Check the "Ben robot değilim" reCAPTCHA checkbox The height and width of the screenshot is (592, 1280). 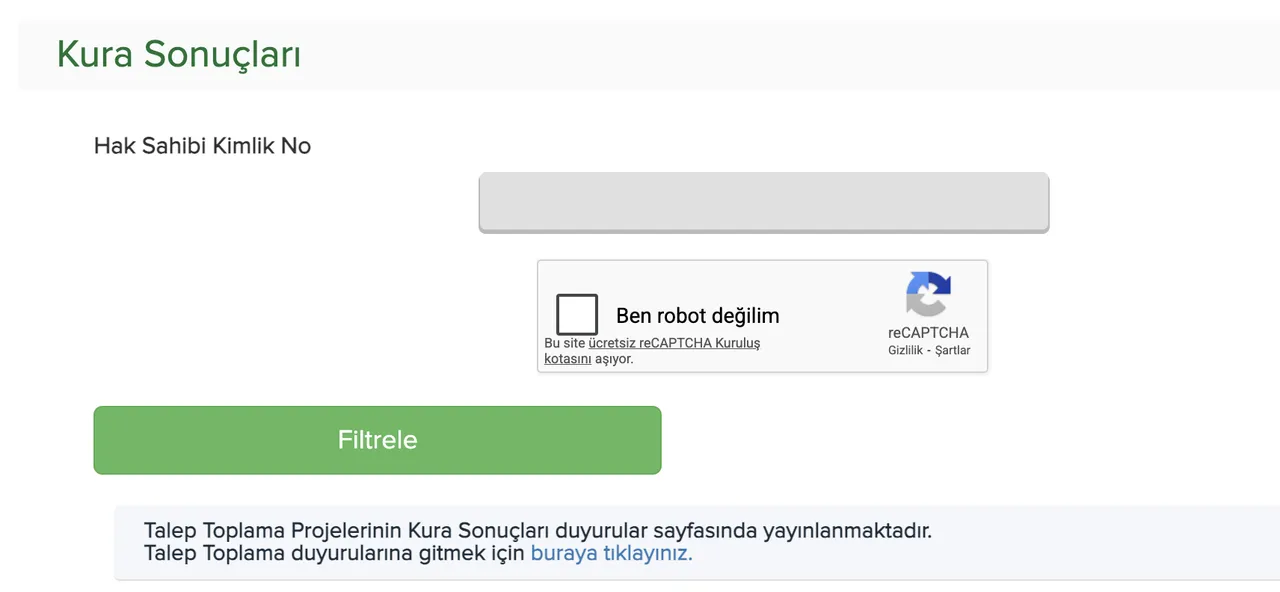click(x=577, y=314)
